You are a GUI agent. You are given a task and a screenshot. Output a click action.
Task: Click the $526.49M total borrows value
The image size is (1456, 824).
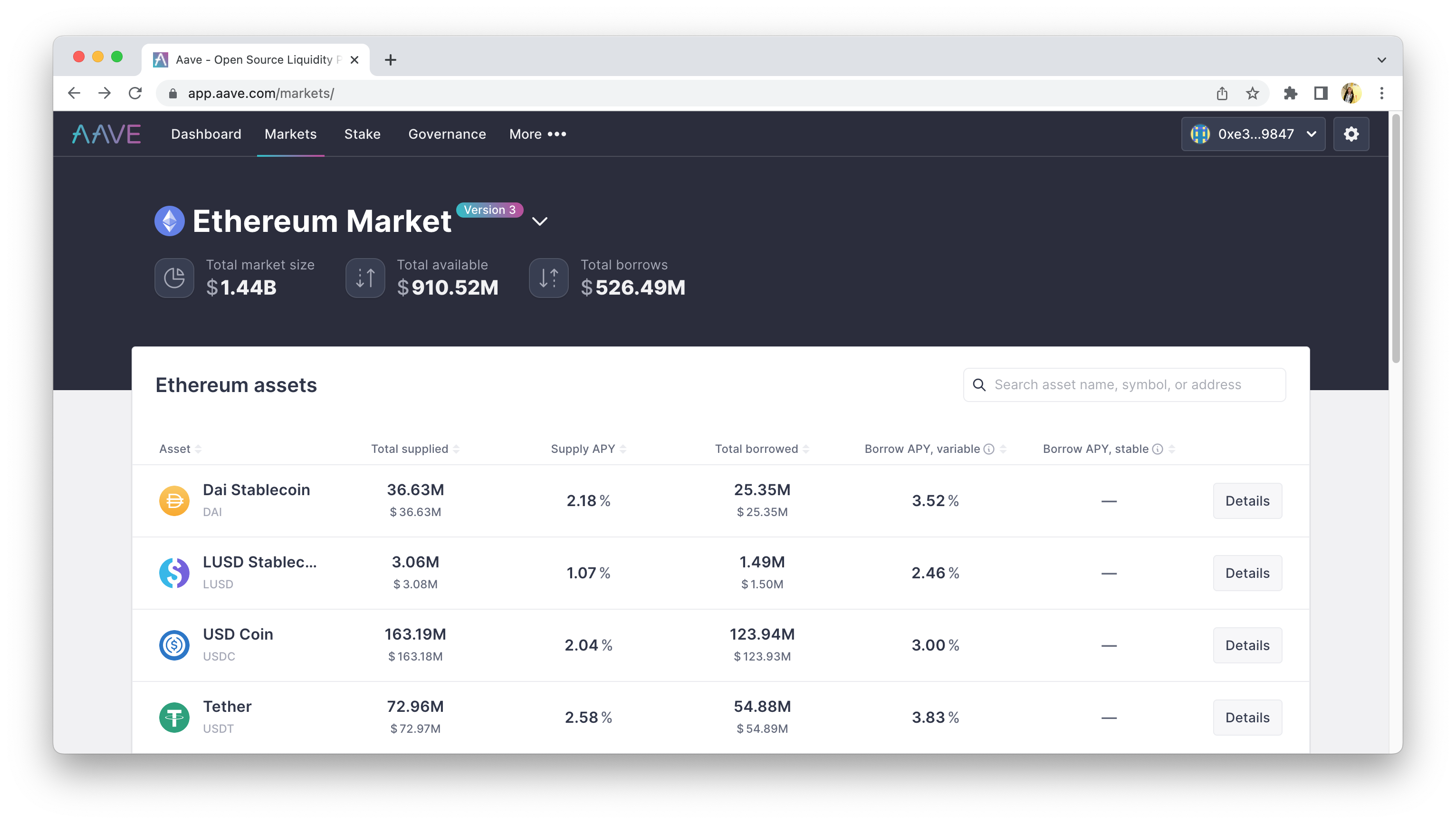[632, 287]
